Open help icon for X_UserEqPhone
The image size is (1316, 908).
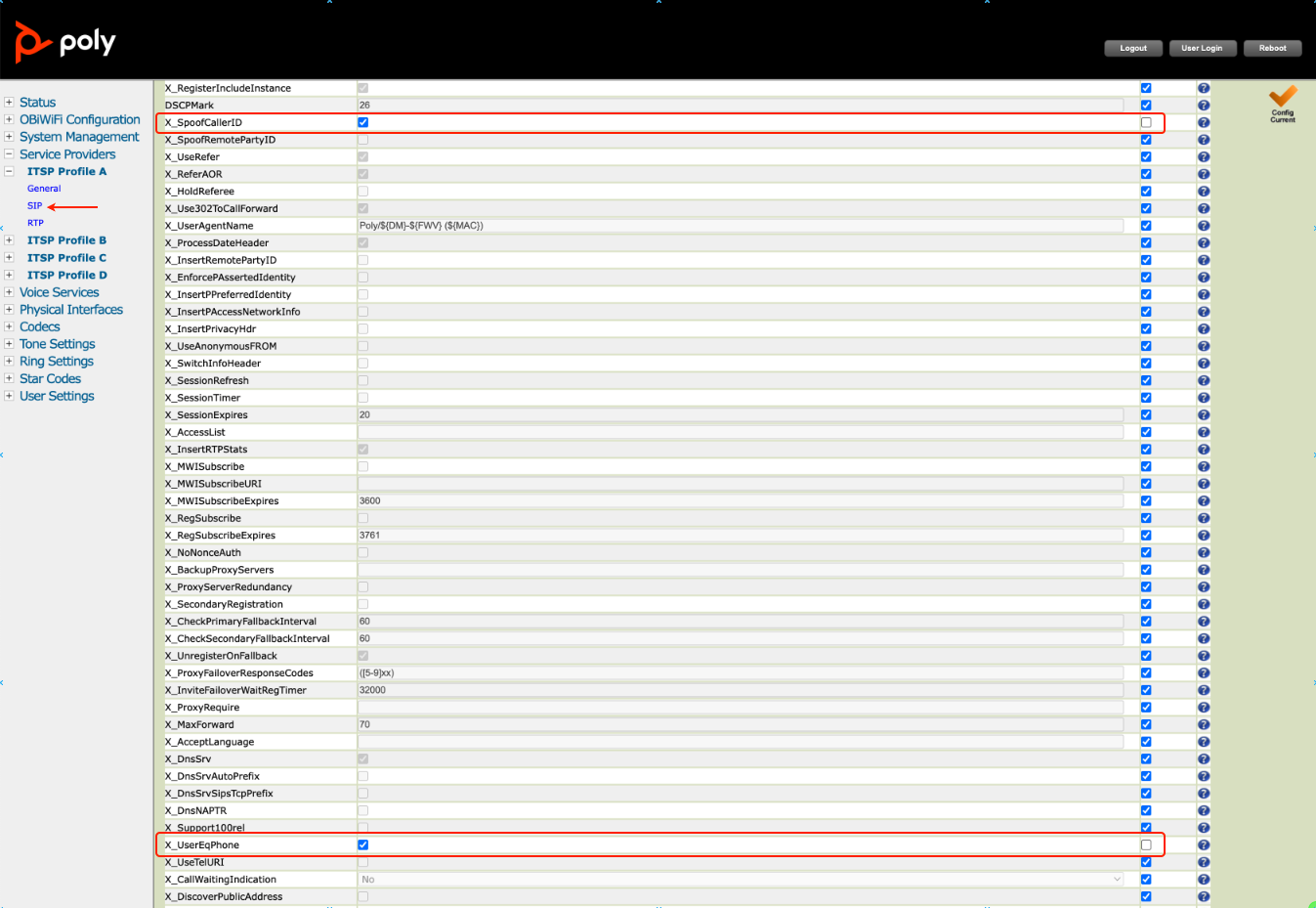click(x=1204, y=845)
